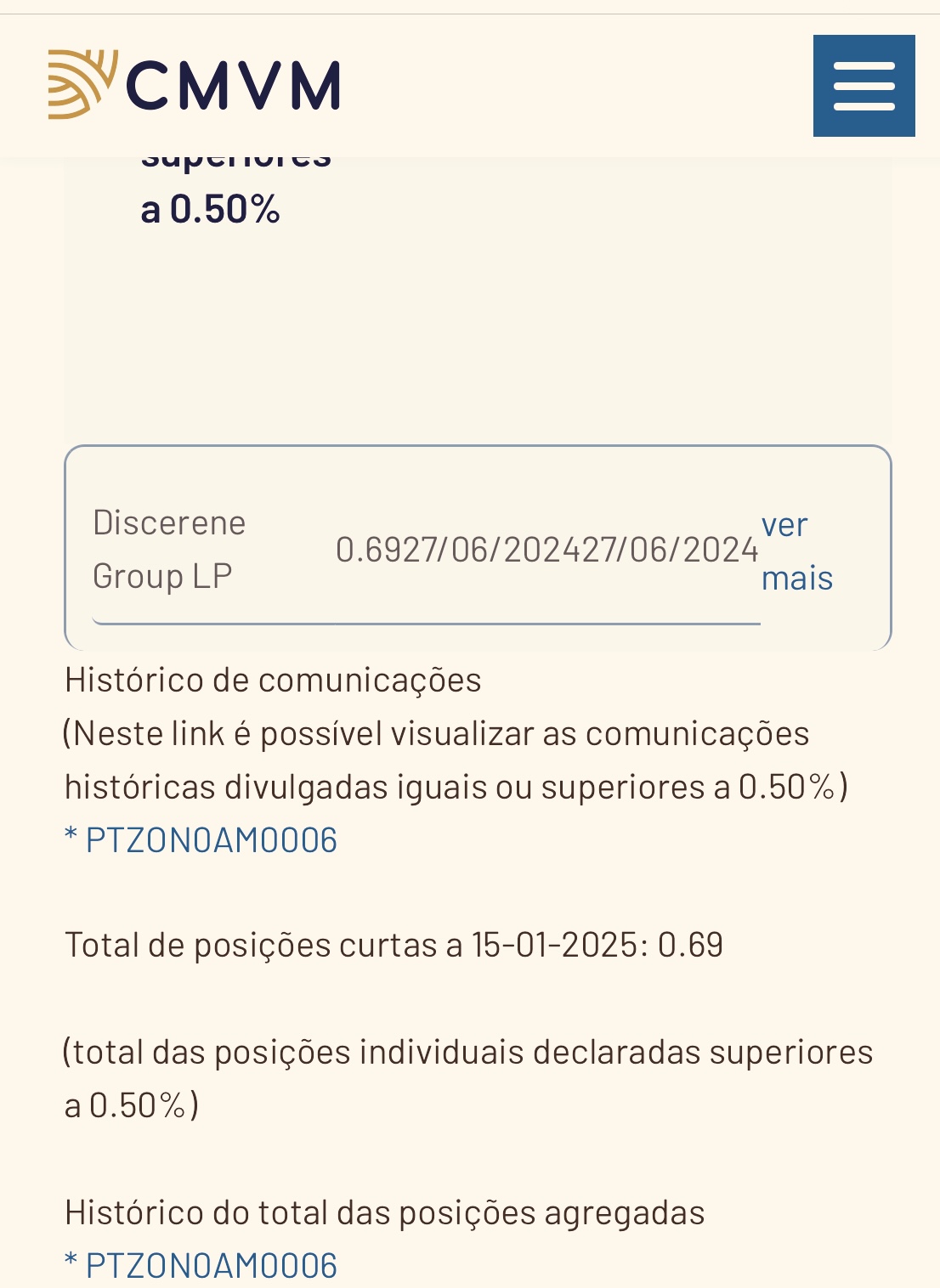Open PTZON0AM0006 link under posições agregadas history
Screen dimensions: 940x1288
[x=211, y=1265]
